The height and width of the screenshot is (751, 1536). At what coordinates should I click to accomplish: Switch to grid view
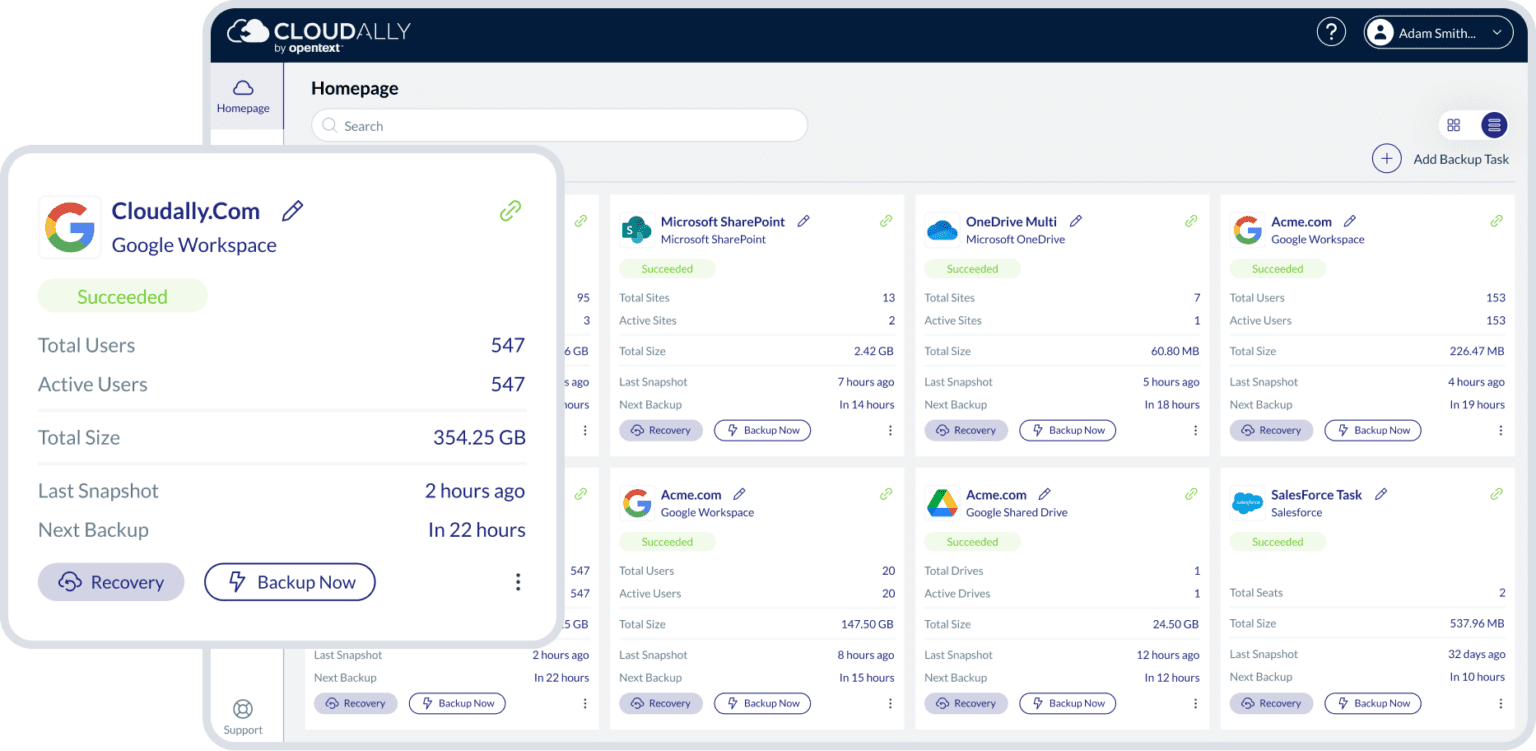(x=1454, y=125)
